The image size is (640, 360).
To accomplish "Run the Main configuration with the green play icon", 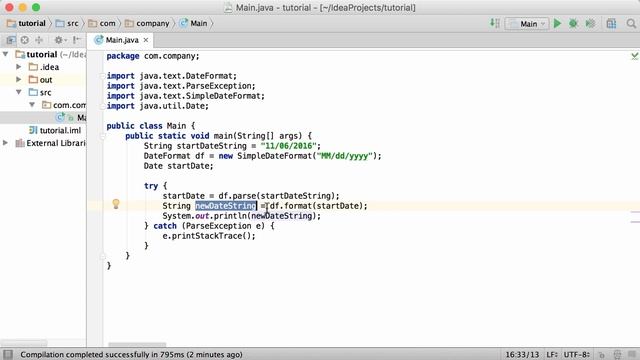I will pyautogui.click(x=557, y=24).
